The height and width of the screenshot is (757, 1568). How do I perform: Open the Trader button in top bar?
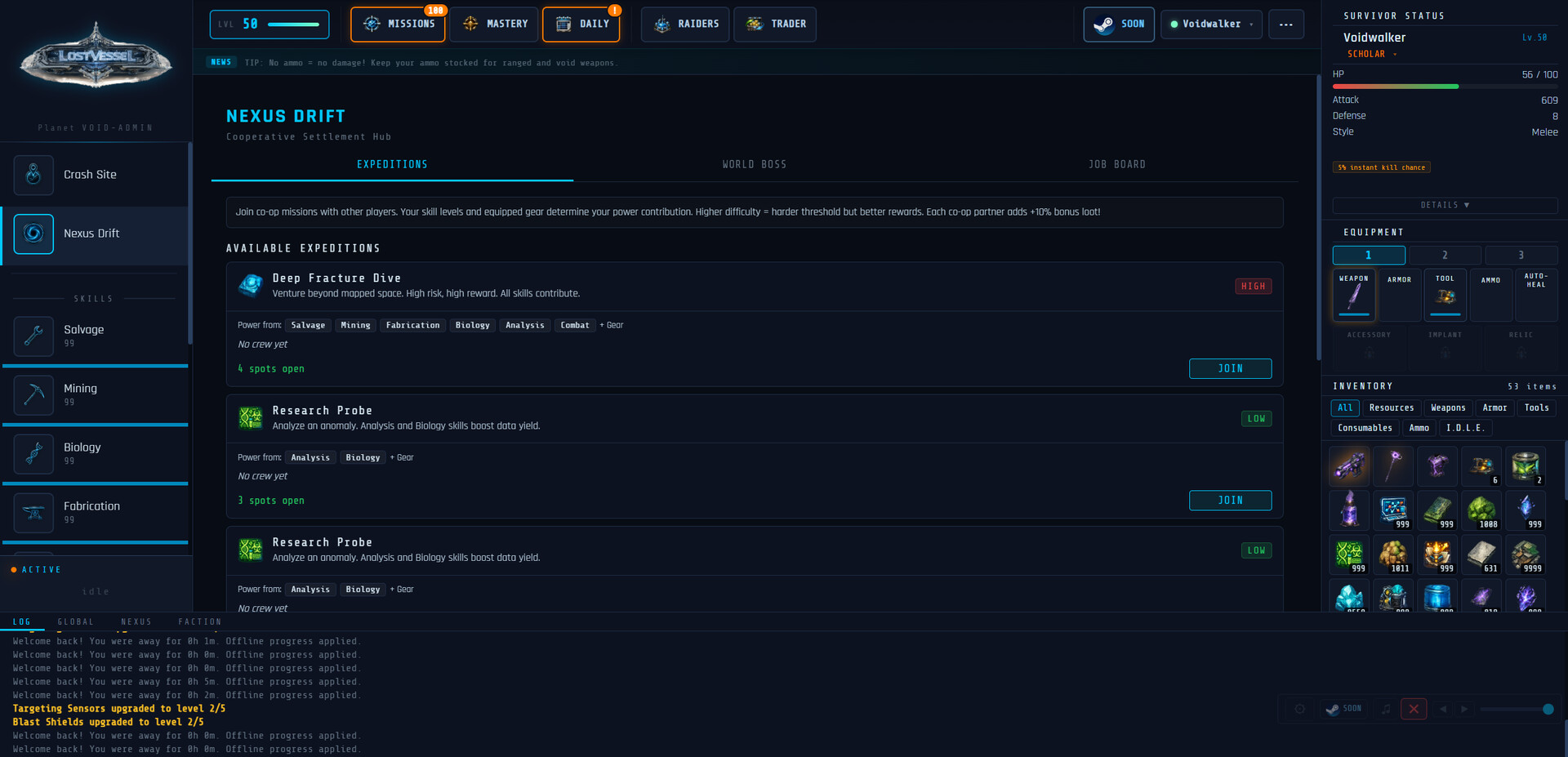[x=775, y=24]
